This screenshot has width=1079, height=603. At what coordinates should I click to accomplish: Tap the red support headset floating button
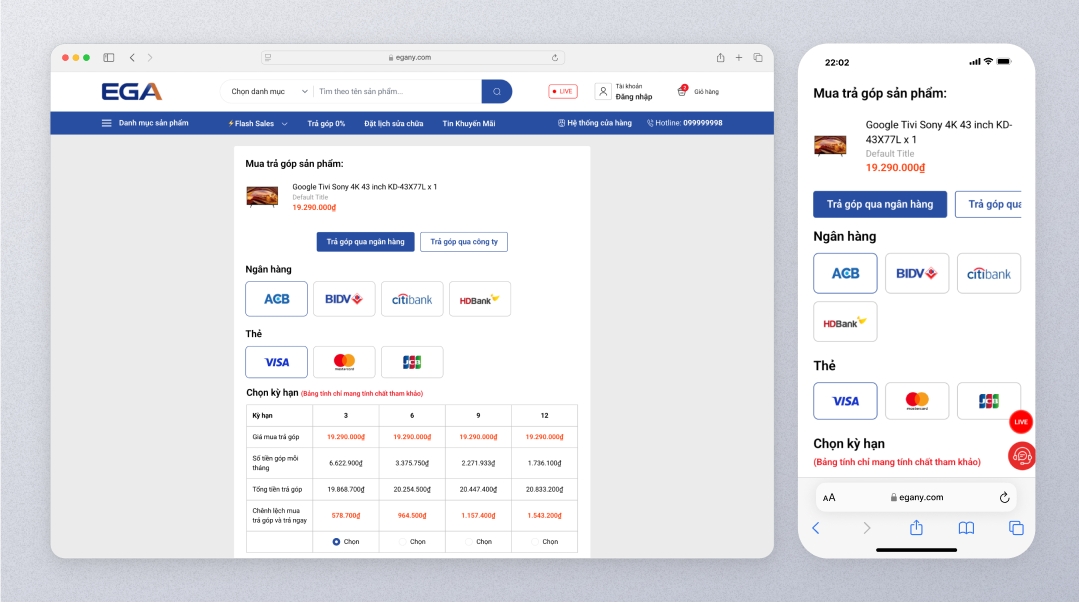click(x=1021, y=456)
